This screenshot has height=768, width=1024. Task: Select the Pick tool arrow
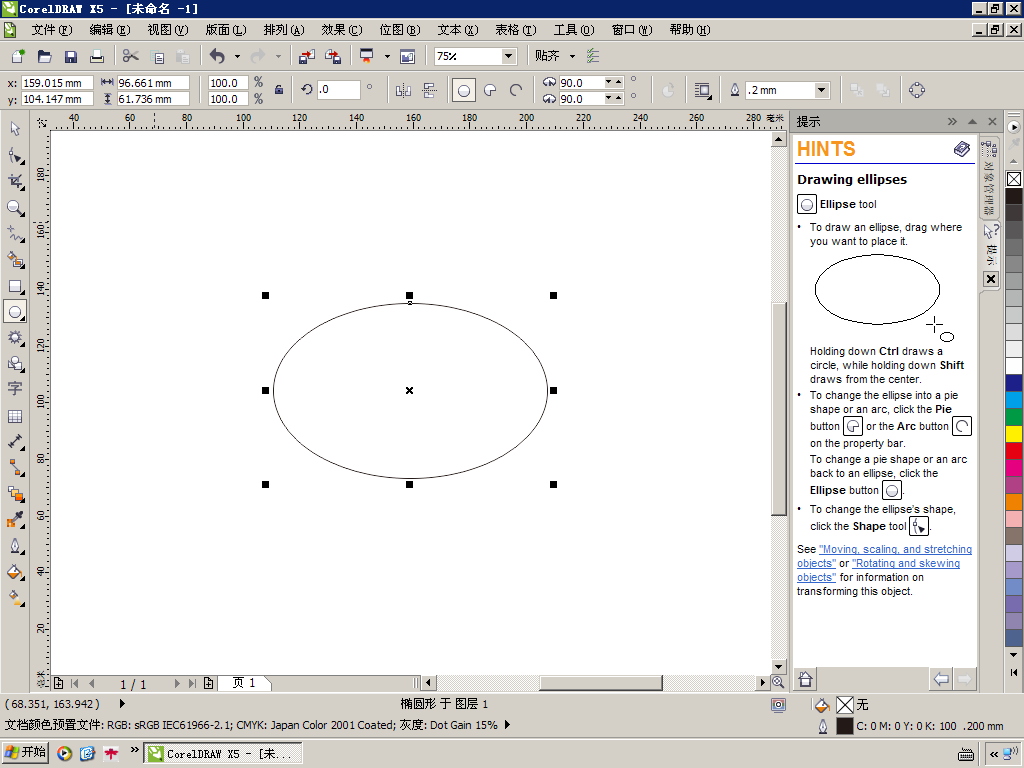point(15,129)
